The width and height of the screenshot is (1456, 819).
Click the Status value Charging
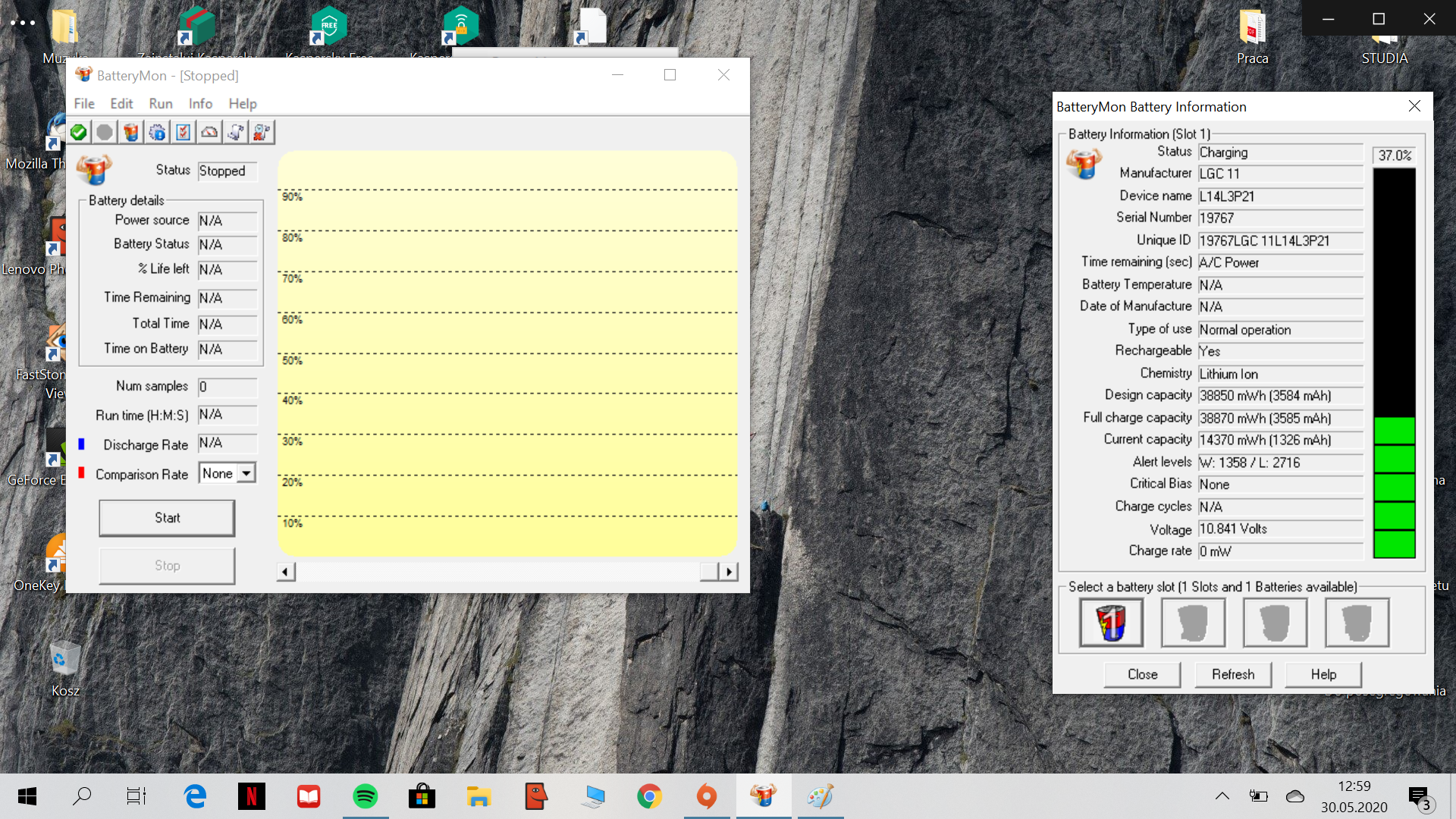click(1280, 152)
